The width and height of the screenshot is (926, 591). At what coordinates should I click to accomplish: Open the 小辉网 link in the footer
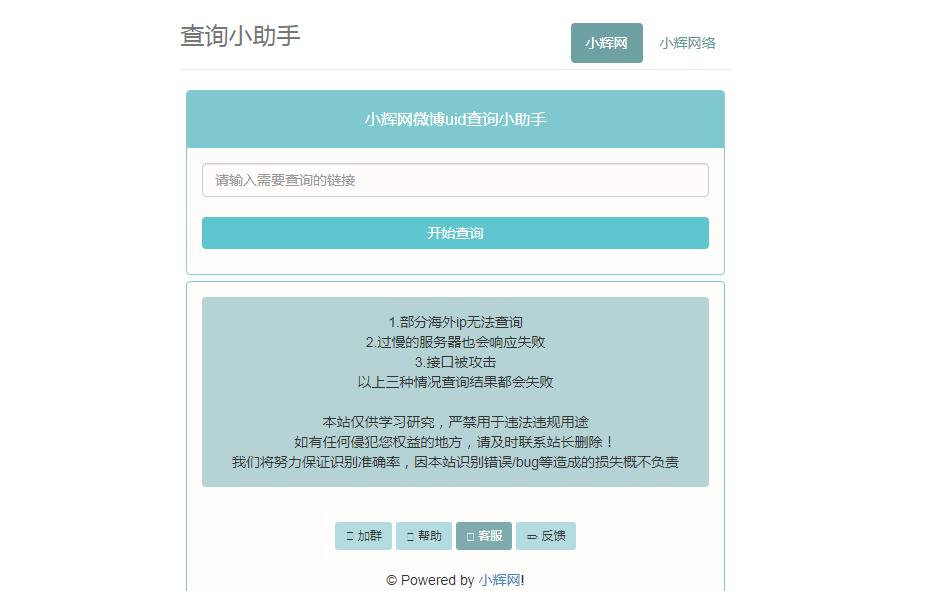500,580
